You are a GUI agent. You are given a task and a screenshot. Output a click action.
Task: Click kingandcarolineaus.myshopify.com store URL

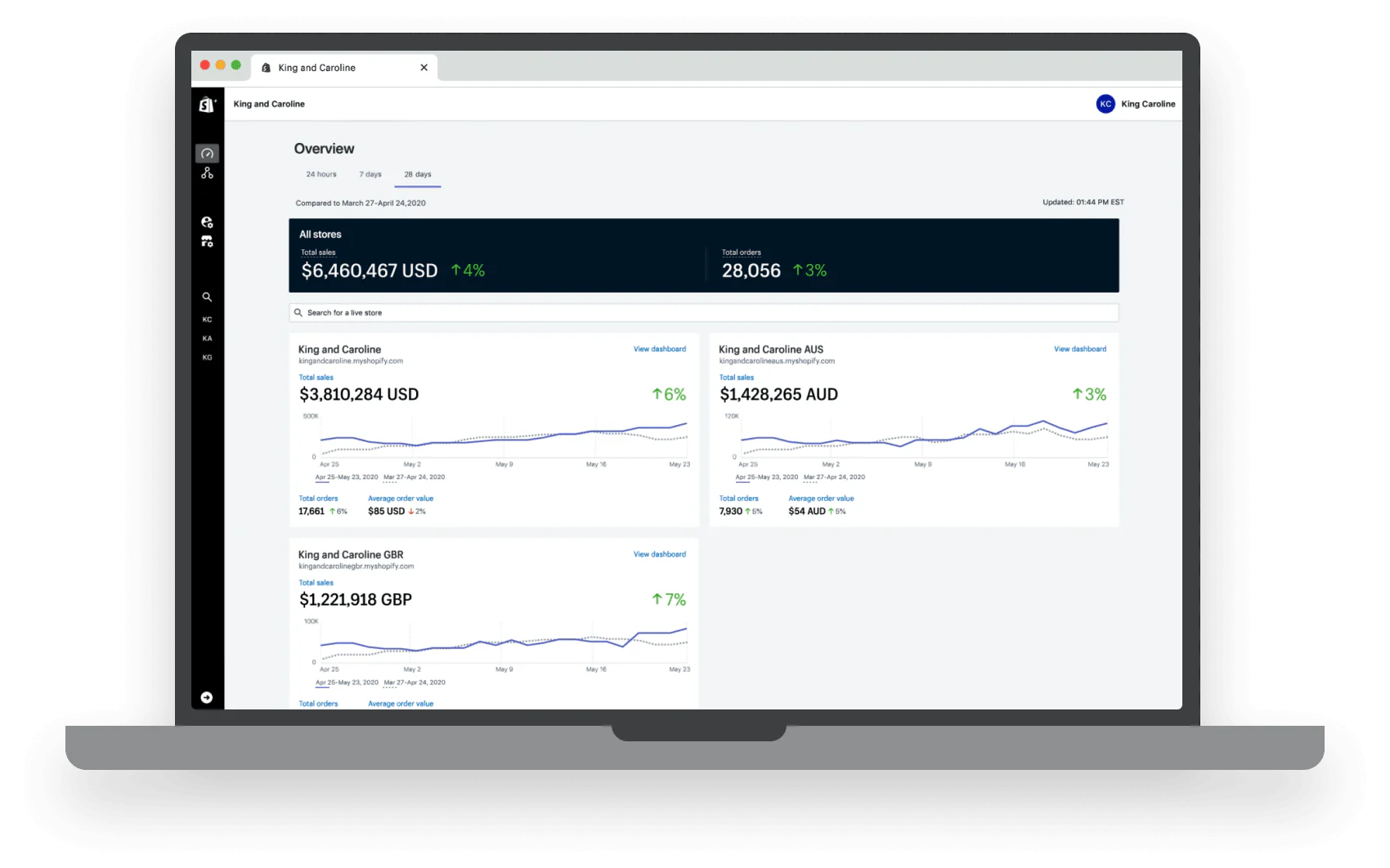point(777,361)
